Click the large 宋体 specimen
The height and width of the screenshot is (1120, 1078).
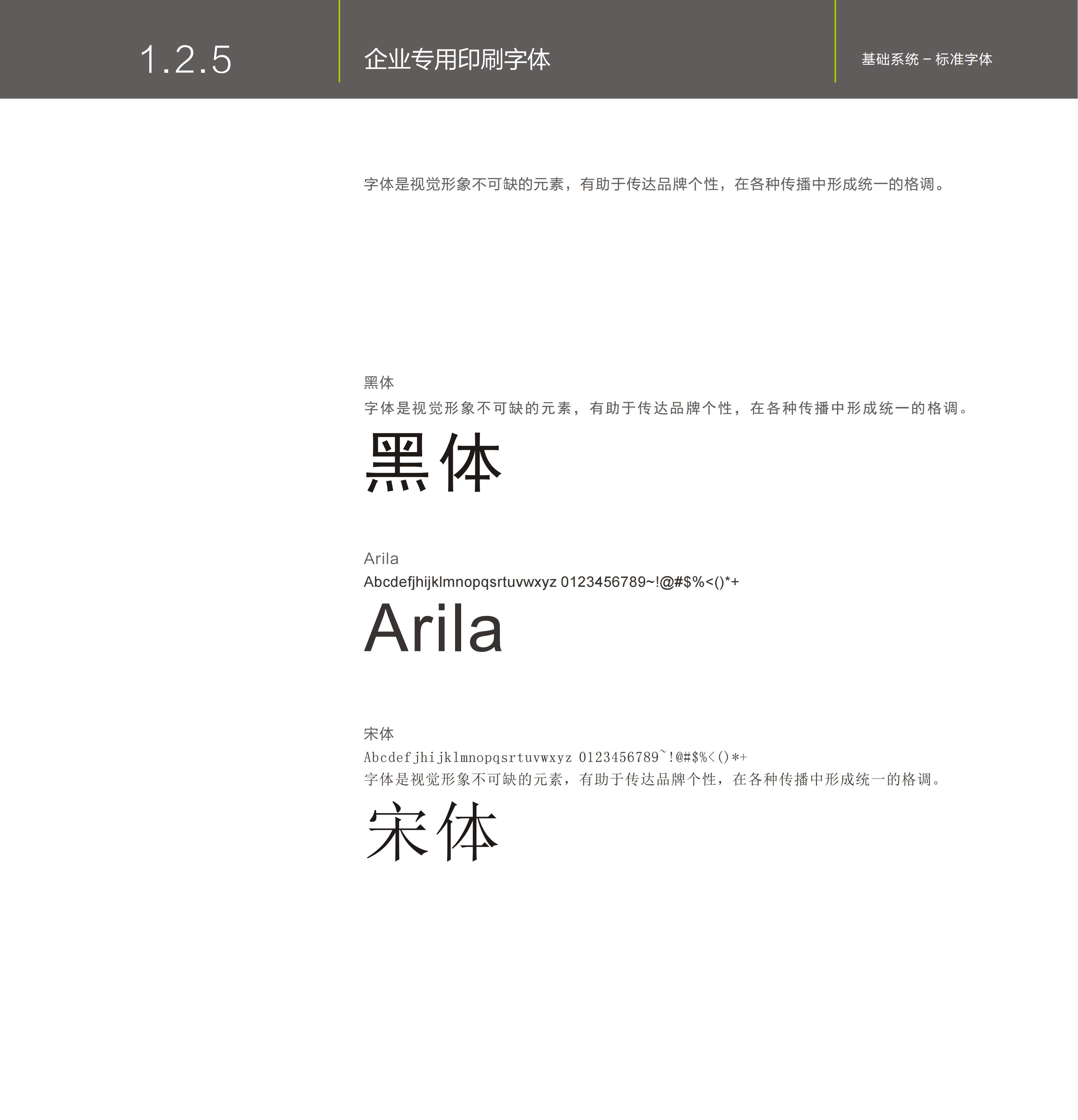pos(432,831)
